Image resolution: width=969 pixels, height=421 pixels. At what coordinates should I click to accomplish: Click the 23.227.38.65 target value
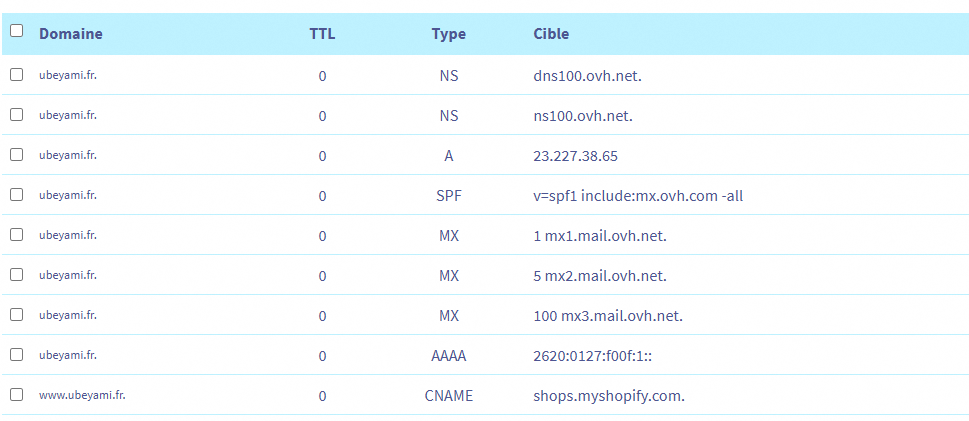click(x=577, y=156)
